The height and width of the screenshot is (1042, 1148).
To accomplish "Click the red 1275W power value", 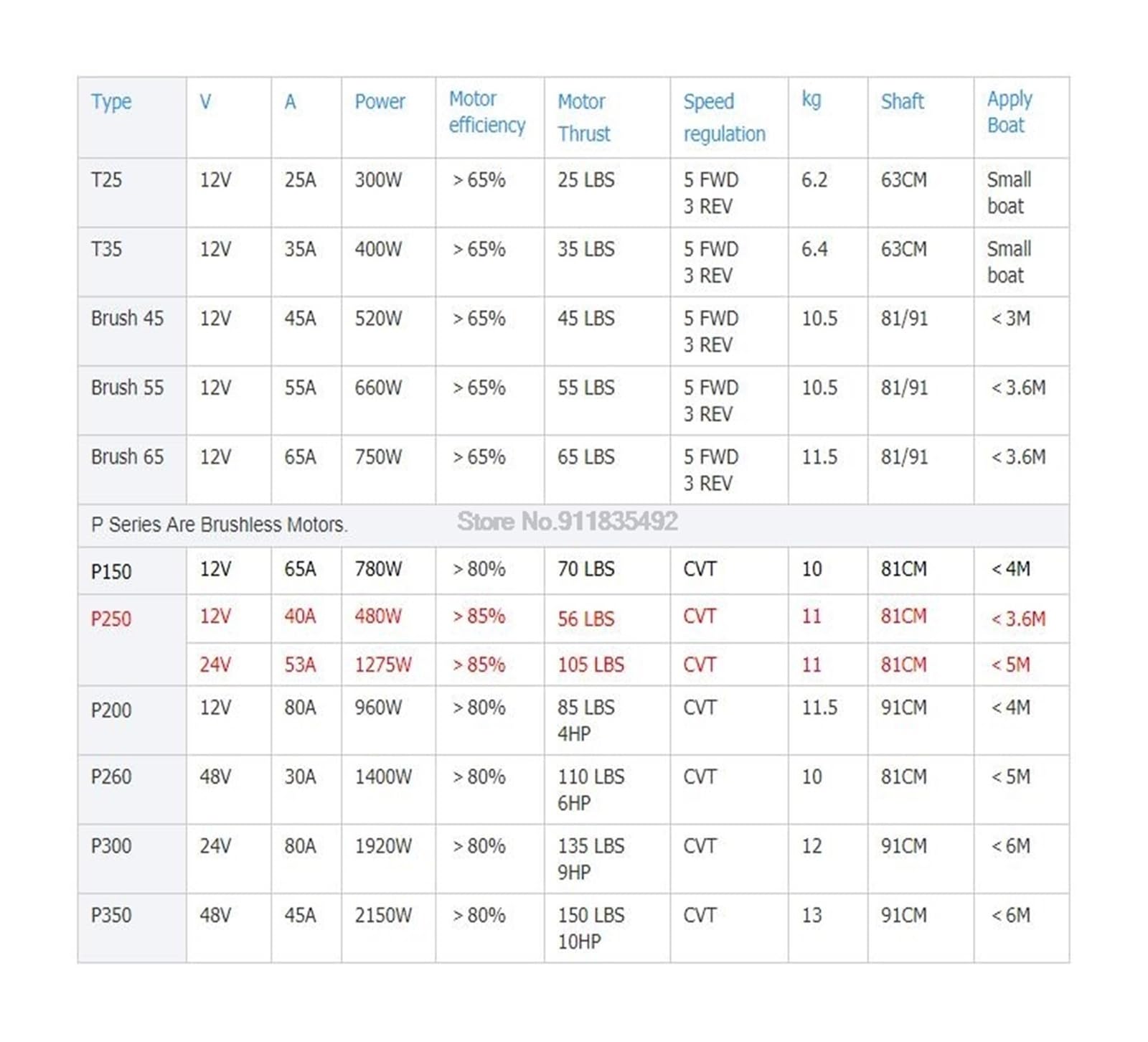I will pos(383,665).
